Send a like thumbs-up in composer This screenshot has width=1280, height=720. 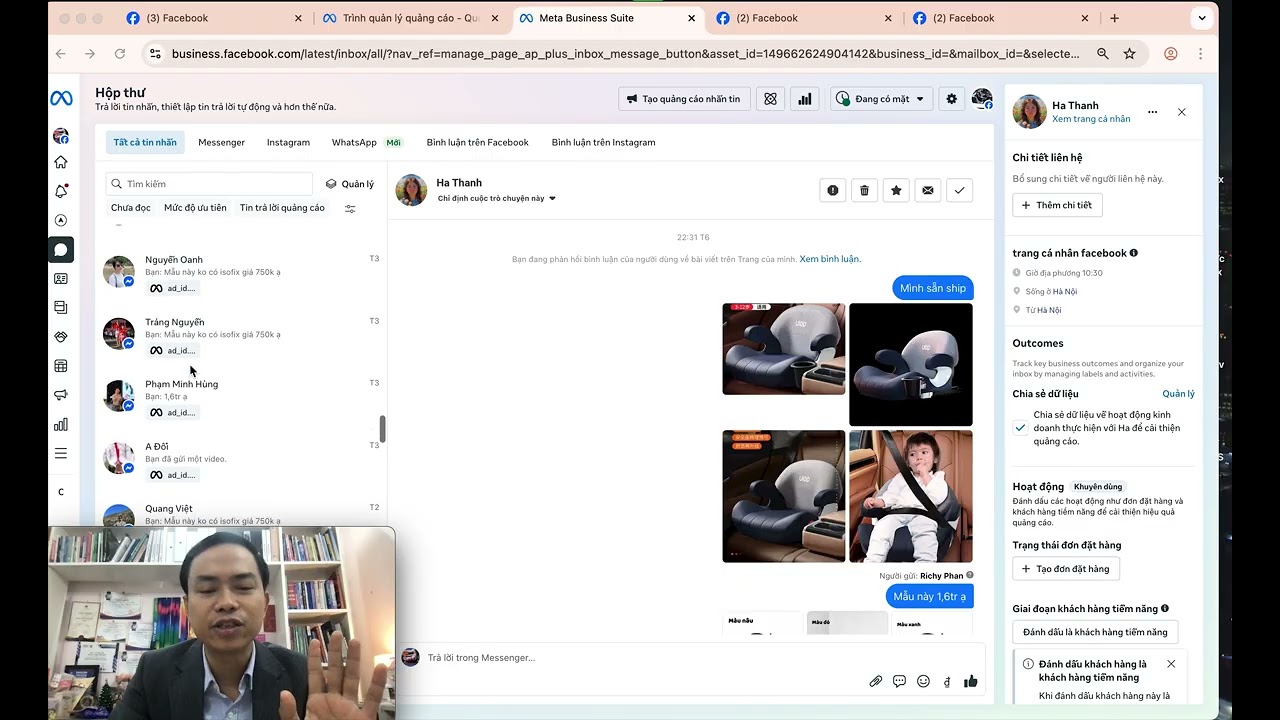pyautogui.click(x=970, y=681)
